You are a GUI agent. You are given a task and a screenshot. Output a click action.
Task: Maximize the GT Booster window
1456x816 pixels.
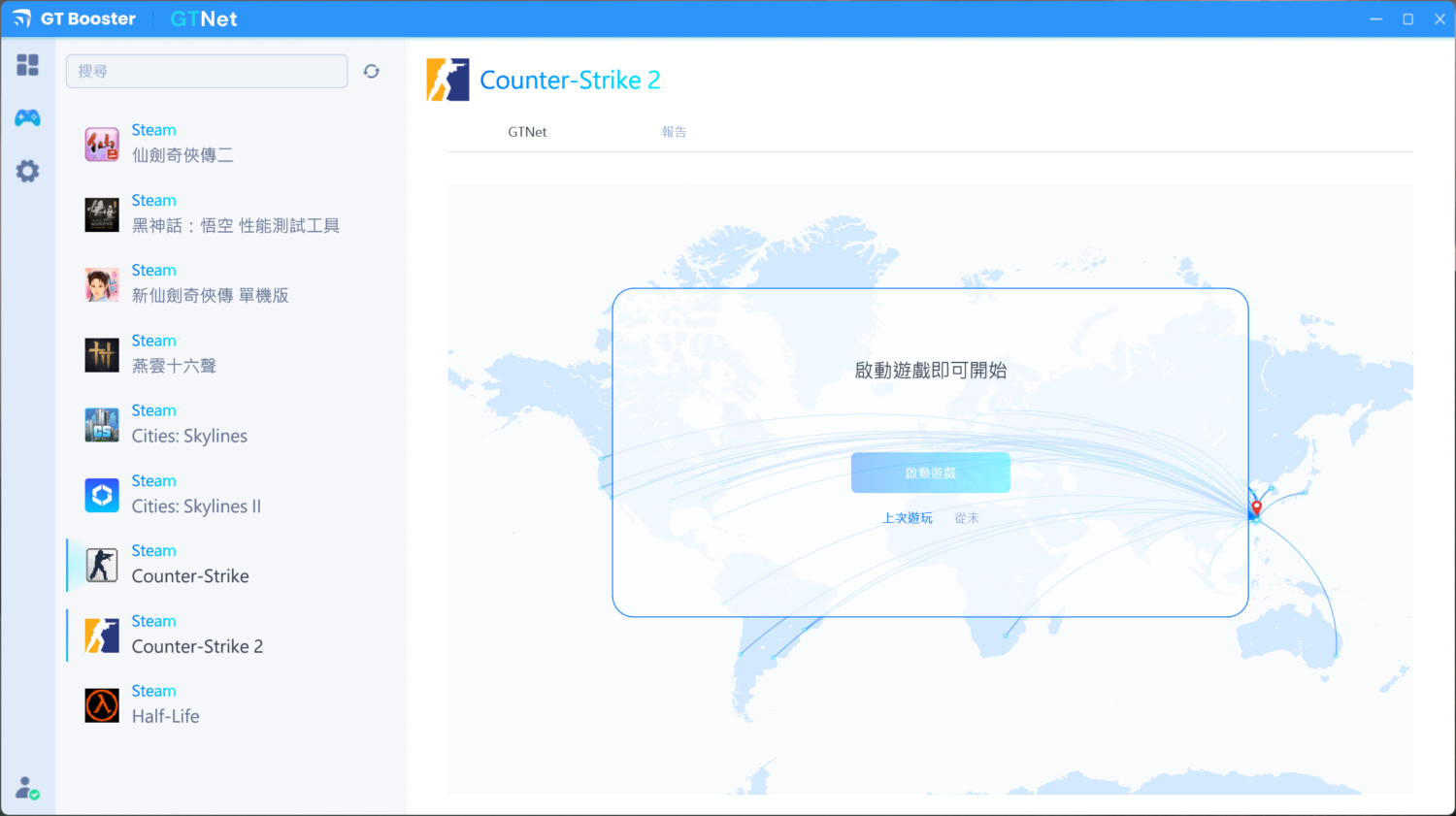(1407, 19)
